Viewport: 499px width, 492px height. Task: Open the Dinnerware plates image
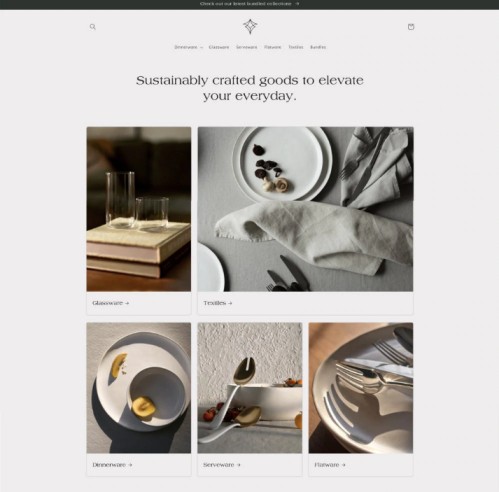139,388
